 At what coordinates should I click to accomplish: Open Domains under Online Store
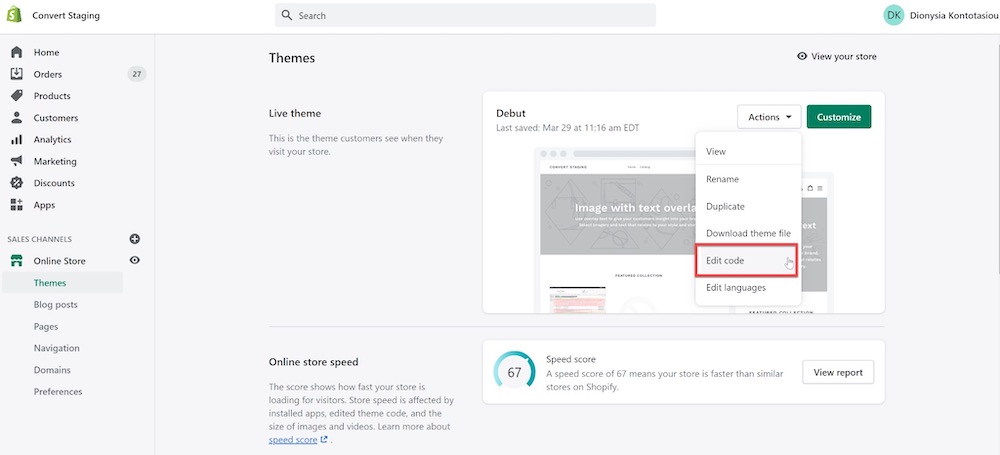click(x=52, y=369)
